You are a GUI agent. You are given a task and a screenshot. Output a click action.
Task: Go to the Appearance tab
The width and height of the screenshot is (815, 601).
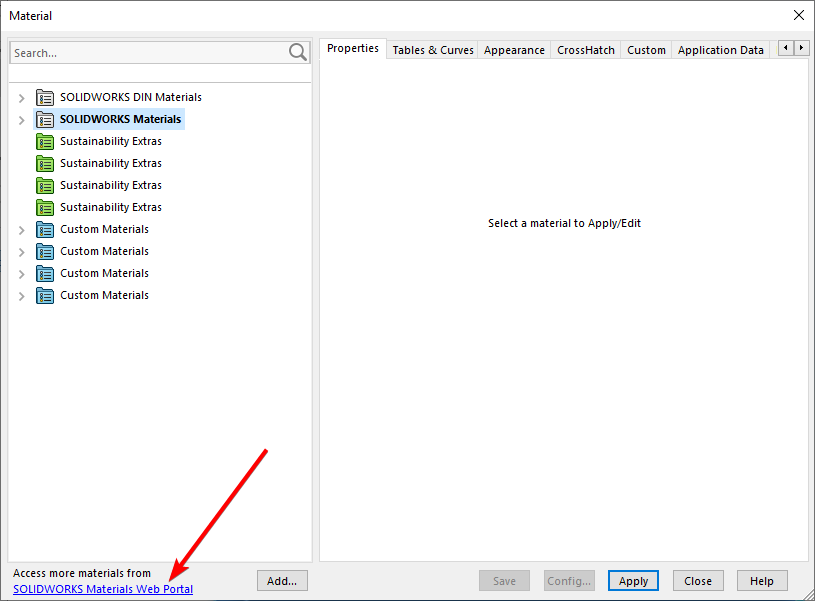pyautogui.click(x=514, y=50)
